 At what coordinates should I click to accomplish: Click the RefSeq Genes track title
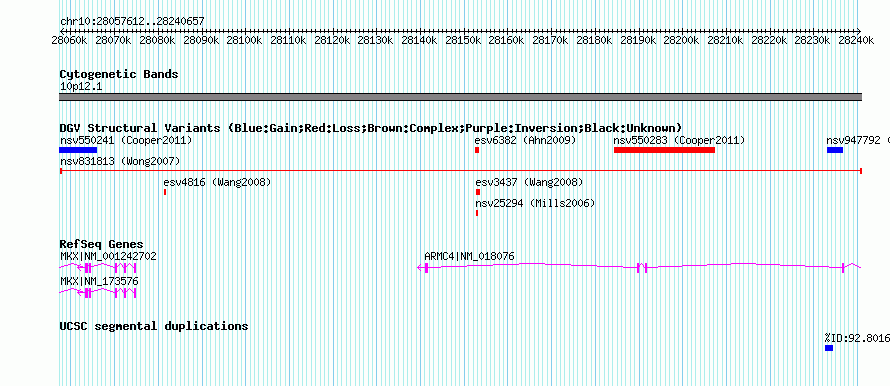coord(102,245)
